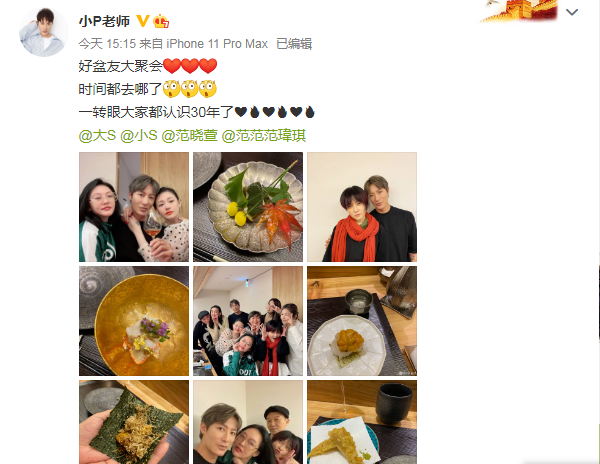
Task: Click the iPhone 11 Pro Max source link
Action: (217, 44)
